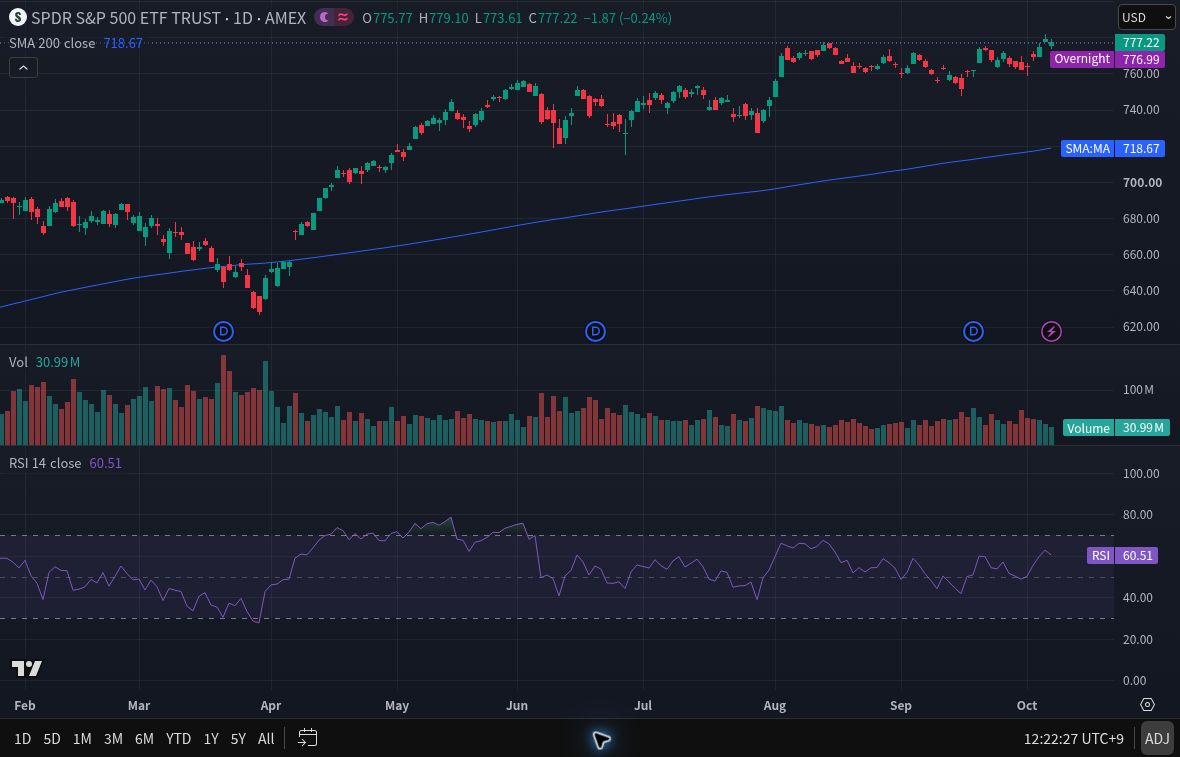The width and height of the screenshot is (1180, 757).
Task: Select the 3M time range
Action: pos(113,739)
